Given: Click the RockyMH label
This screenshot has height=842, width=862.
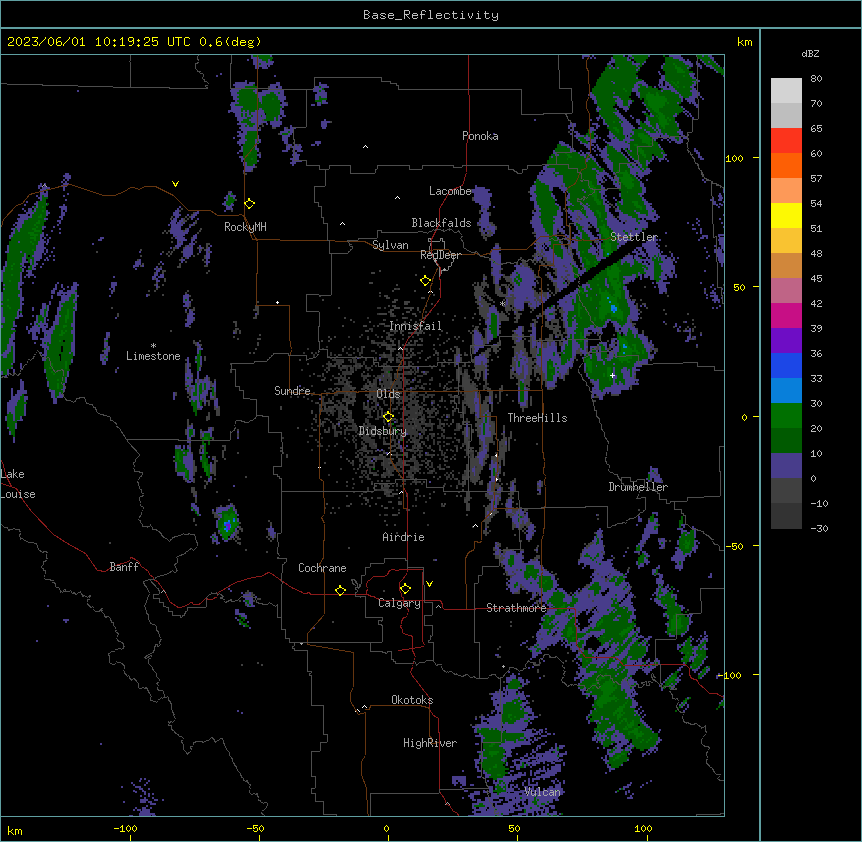Looking at the screenshot, I should point(245,227).
